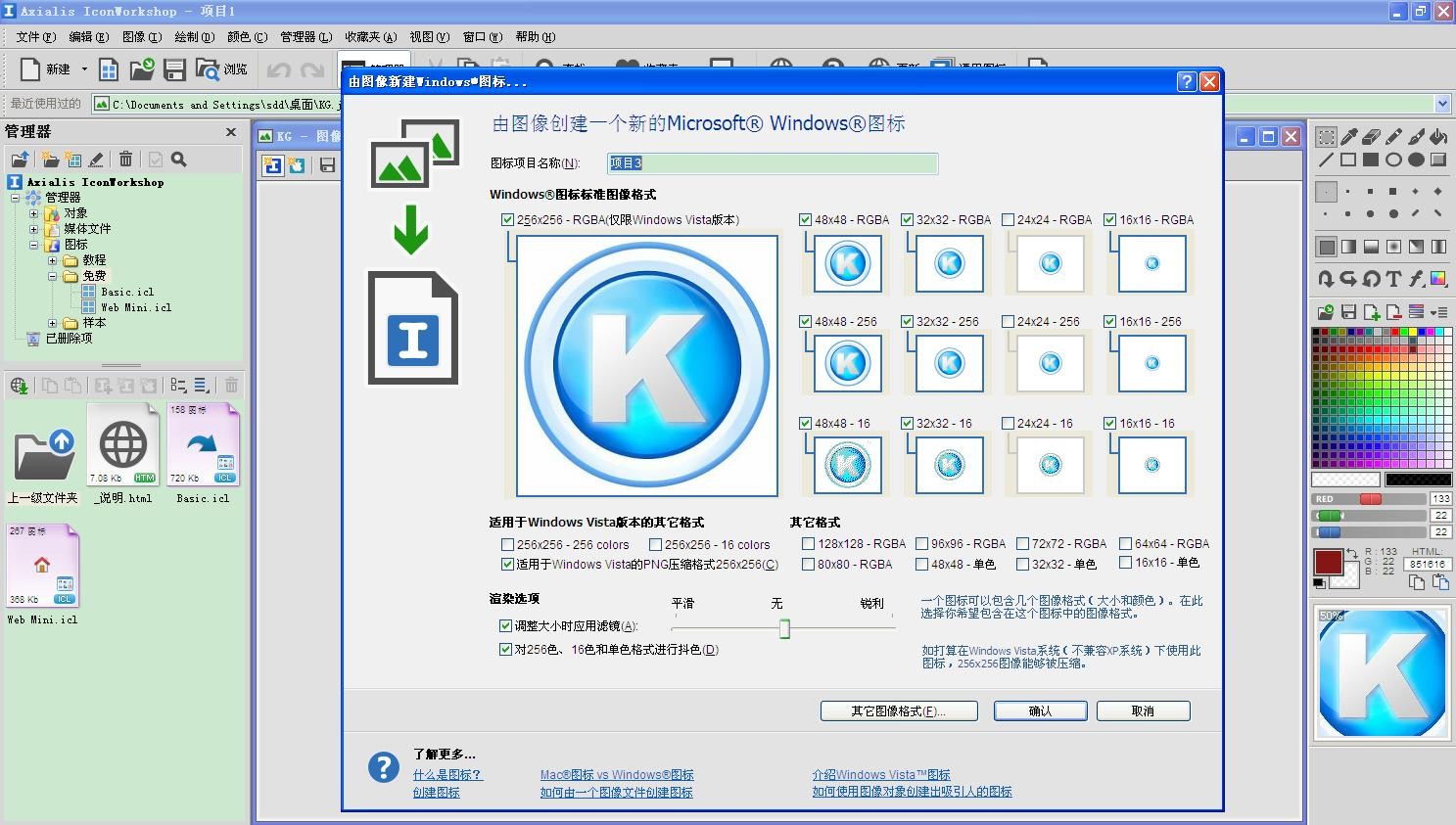Collapse the 图标 tree node
The image size is (1456, 825).
[x=33, y=245]
